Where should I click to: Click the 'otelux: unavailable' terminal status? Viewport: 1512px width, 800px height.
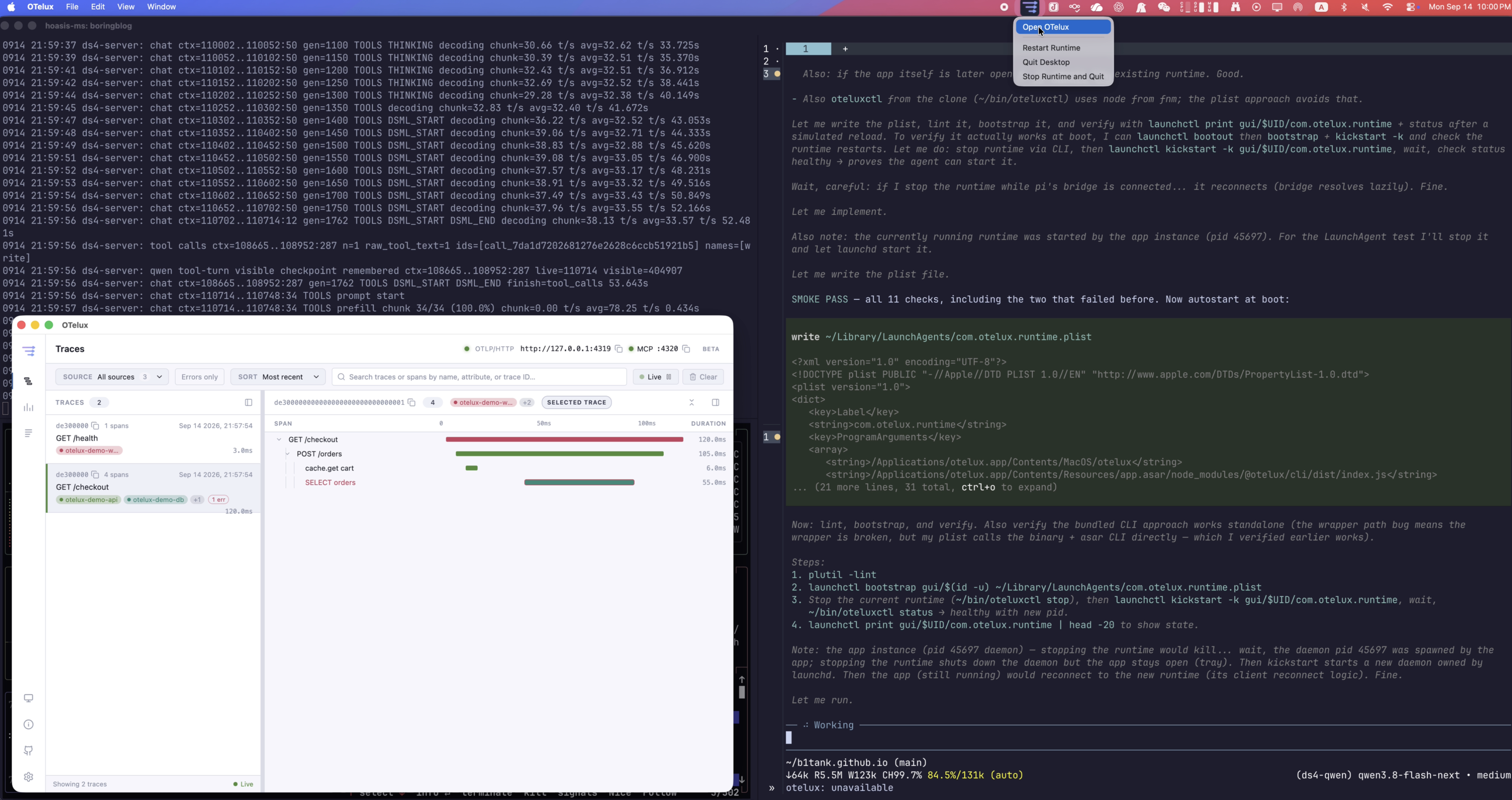[x=839, y=788]
